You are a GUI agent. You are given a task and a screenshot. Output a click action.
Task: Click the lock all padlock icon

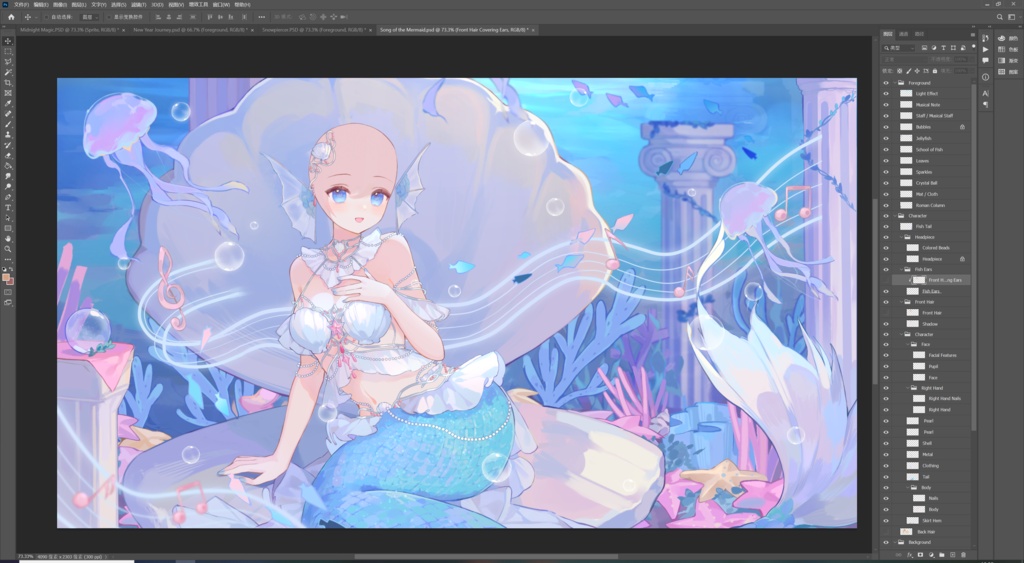tap(935, 71)
